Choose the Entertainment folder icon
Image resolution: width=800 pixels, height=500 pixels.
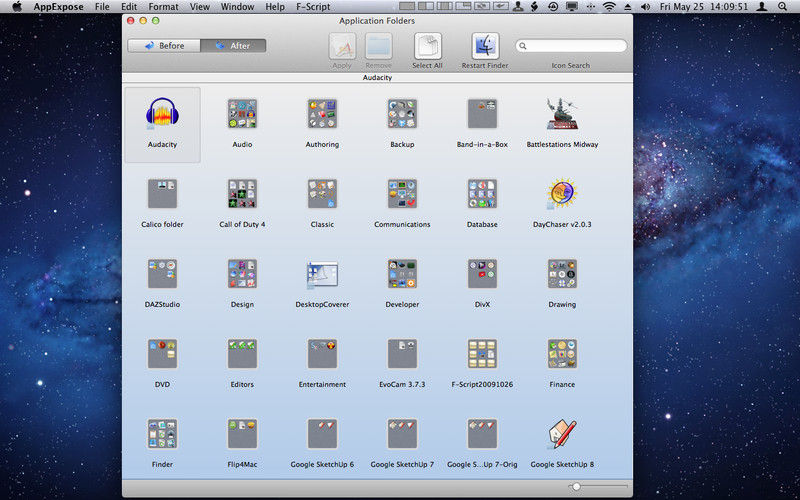(322, 354)
